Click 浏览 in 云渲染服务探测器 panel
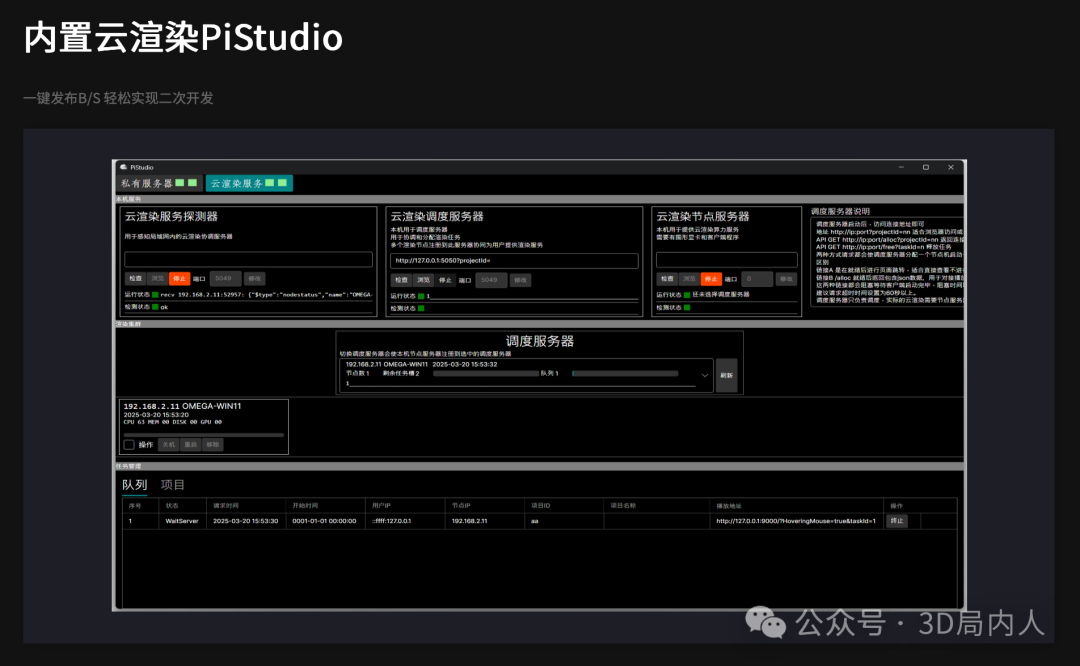This screenshot has height=666, width=1080. point(158,278)
